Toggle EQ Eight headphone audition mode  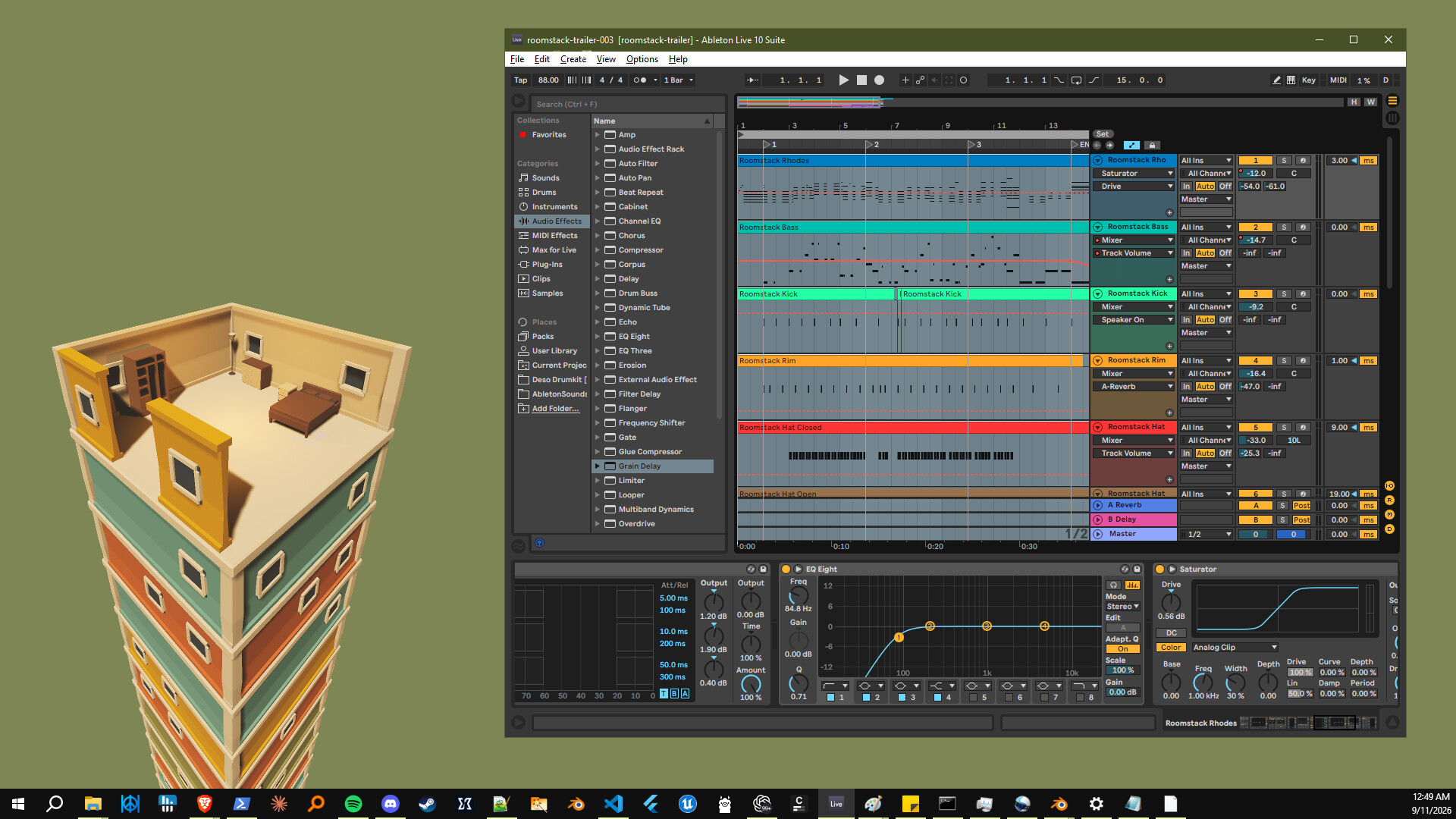point(1113,585)
